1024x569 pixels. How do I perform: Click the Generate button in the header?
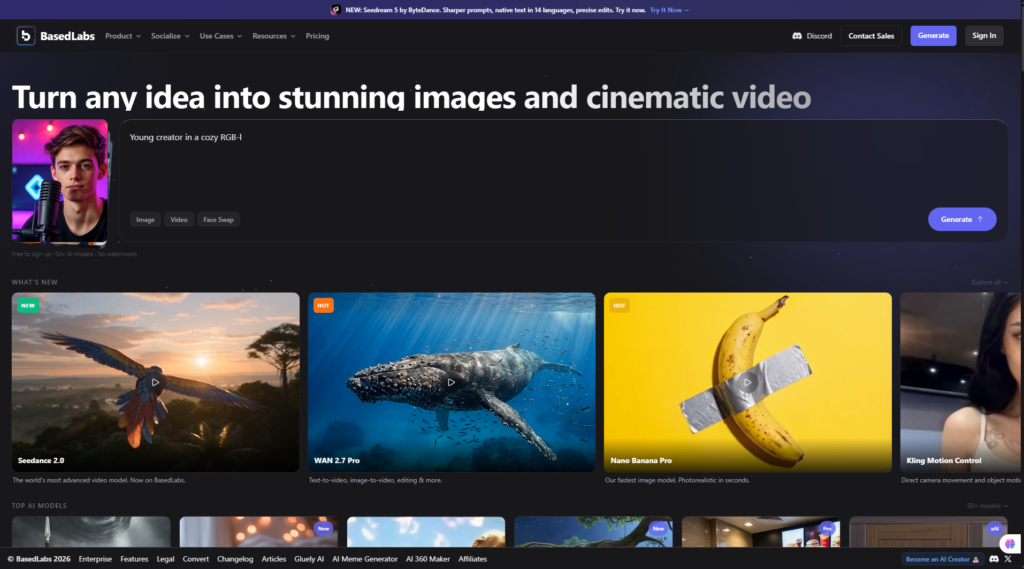(x=933, y=36)
